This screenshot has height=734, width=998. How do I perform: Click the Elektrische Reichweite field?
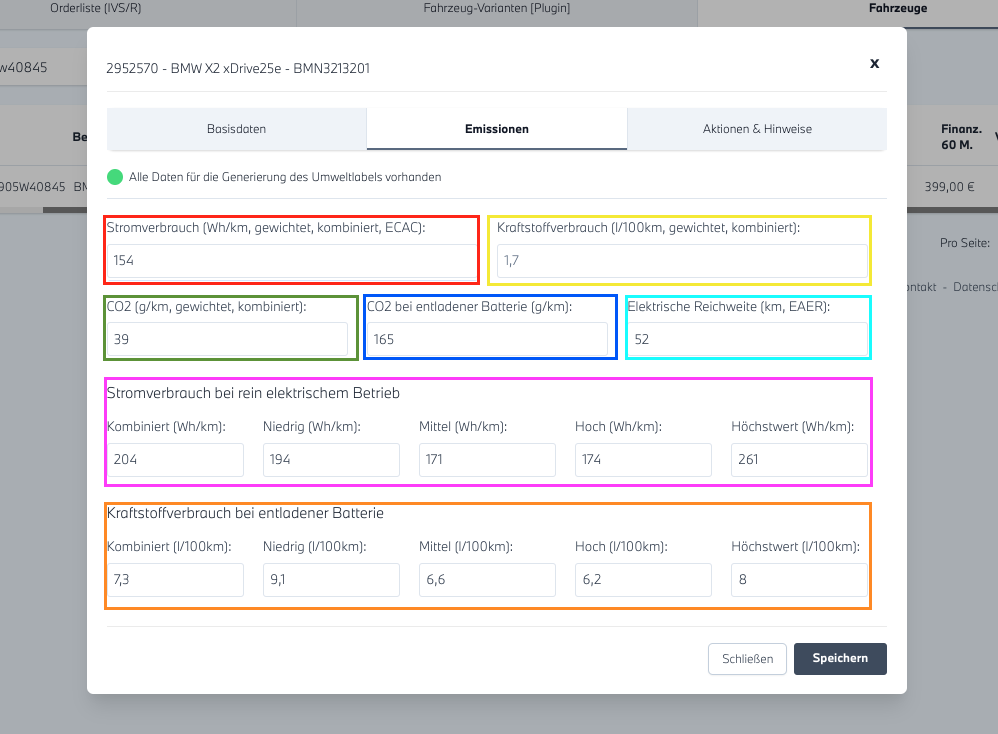[747, 339]
